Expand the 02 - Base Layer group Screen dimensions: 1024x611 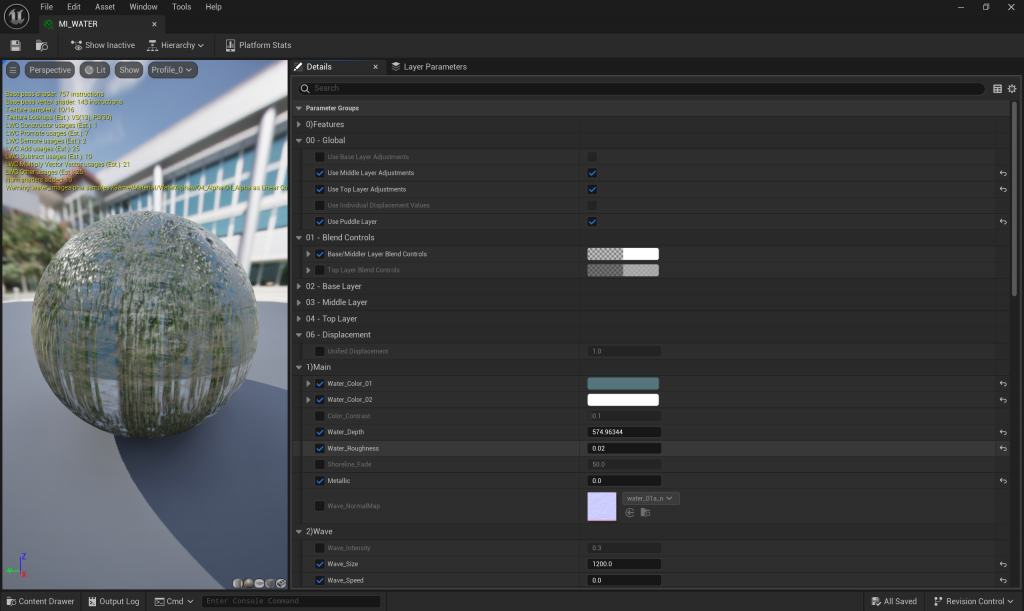pyautogui.click(x=299, y=287)
